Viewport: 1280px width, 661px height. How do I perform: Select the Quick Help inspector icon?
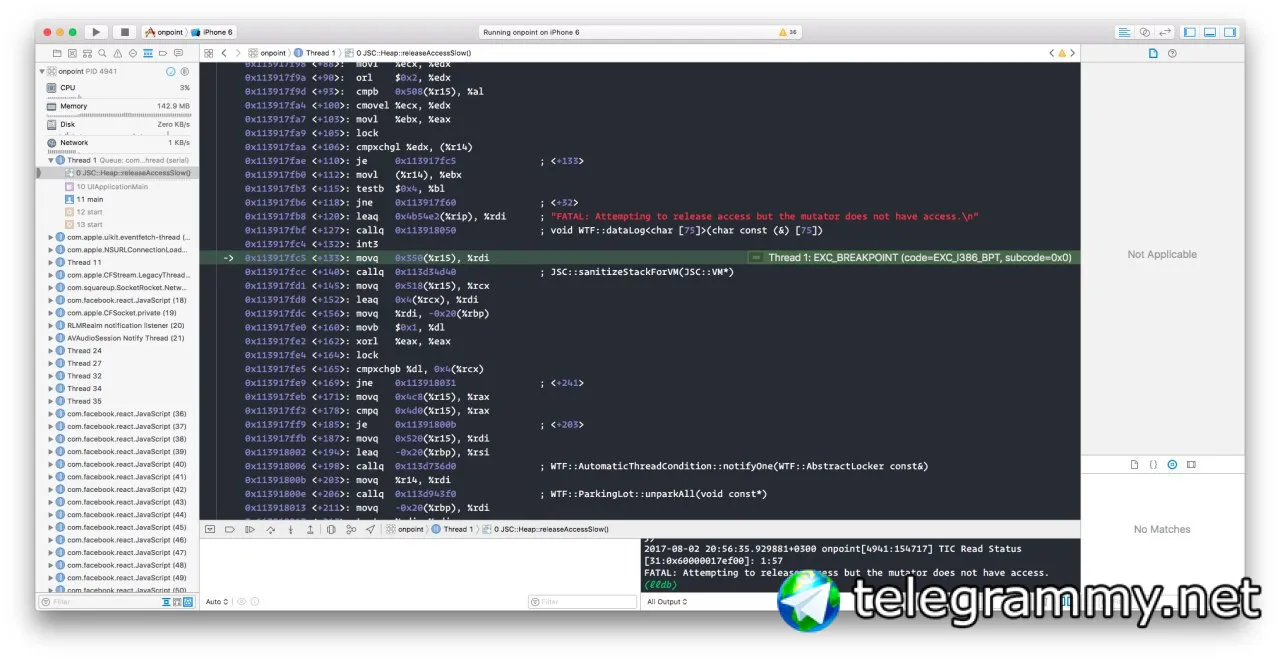[x=1172, y=53]
